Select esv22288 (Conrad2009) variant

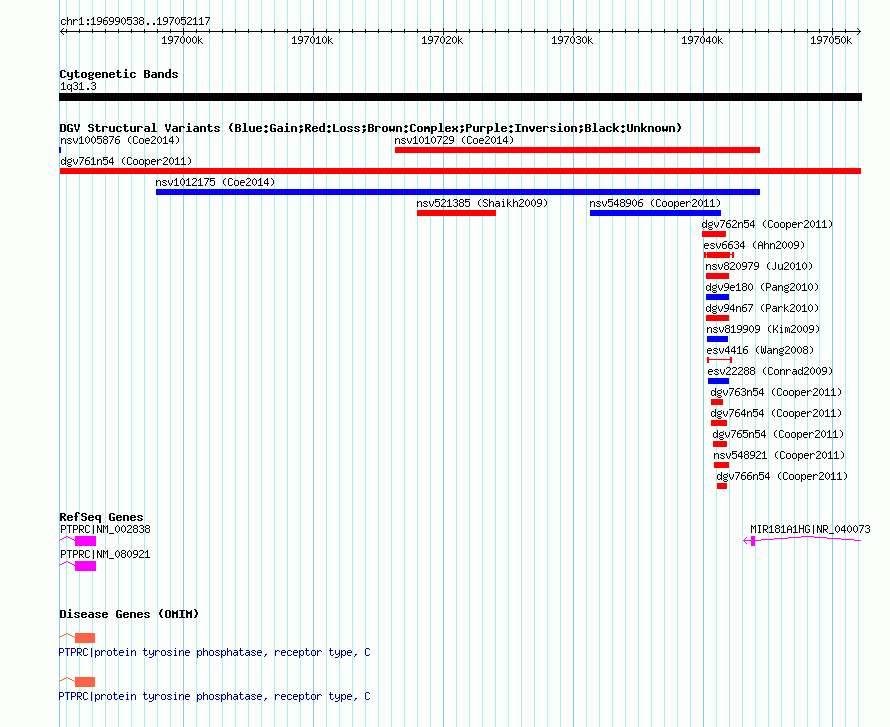tap(718, 381)
